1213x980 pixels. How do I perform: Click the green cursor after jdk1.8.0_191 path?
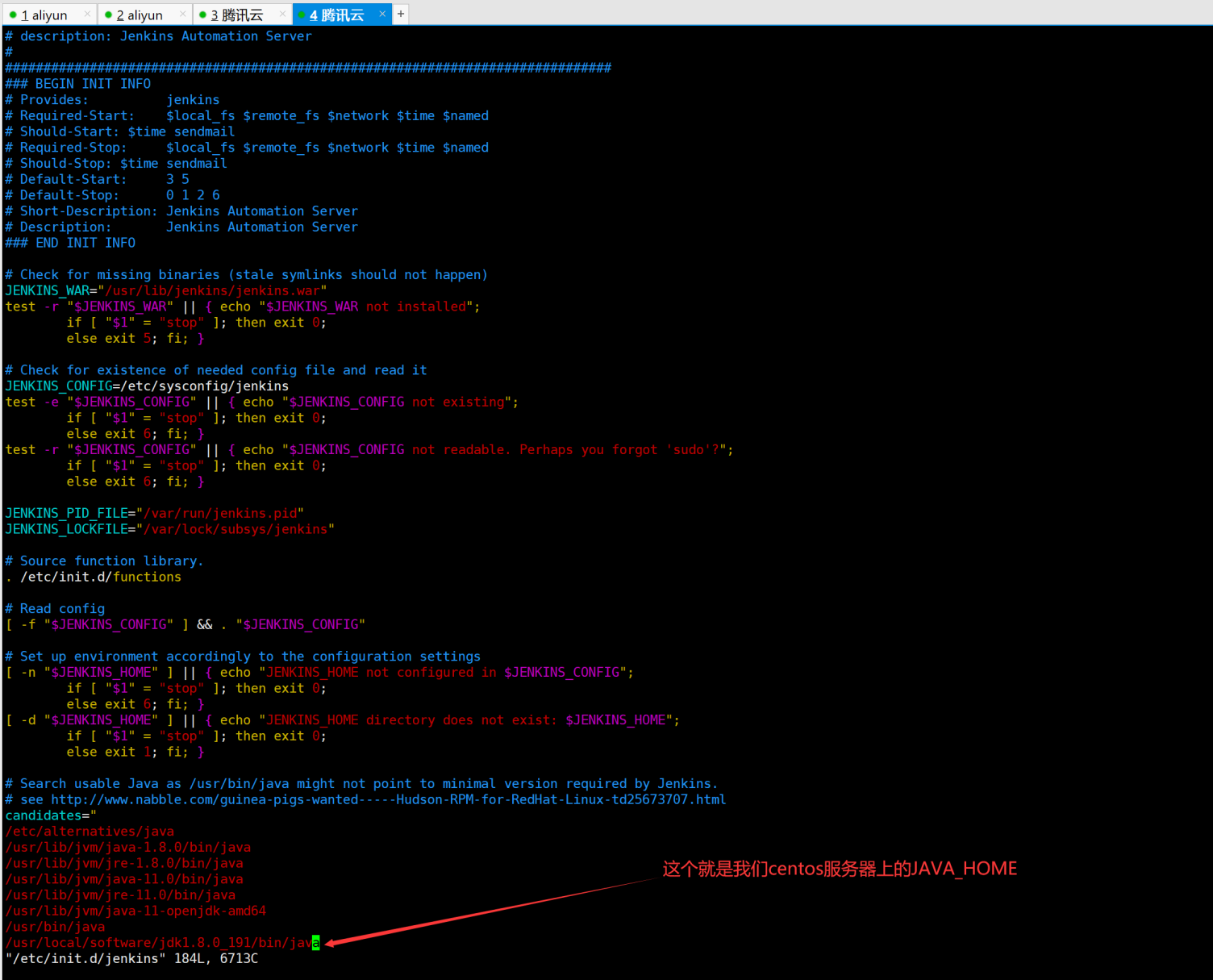click(x=316, y=943)
